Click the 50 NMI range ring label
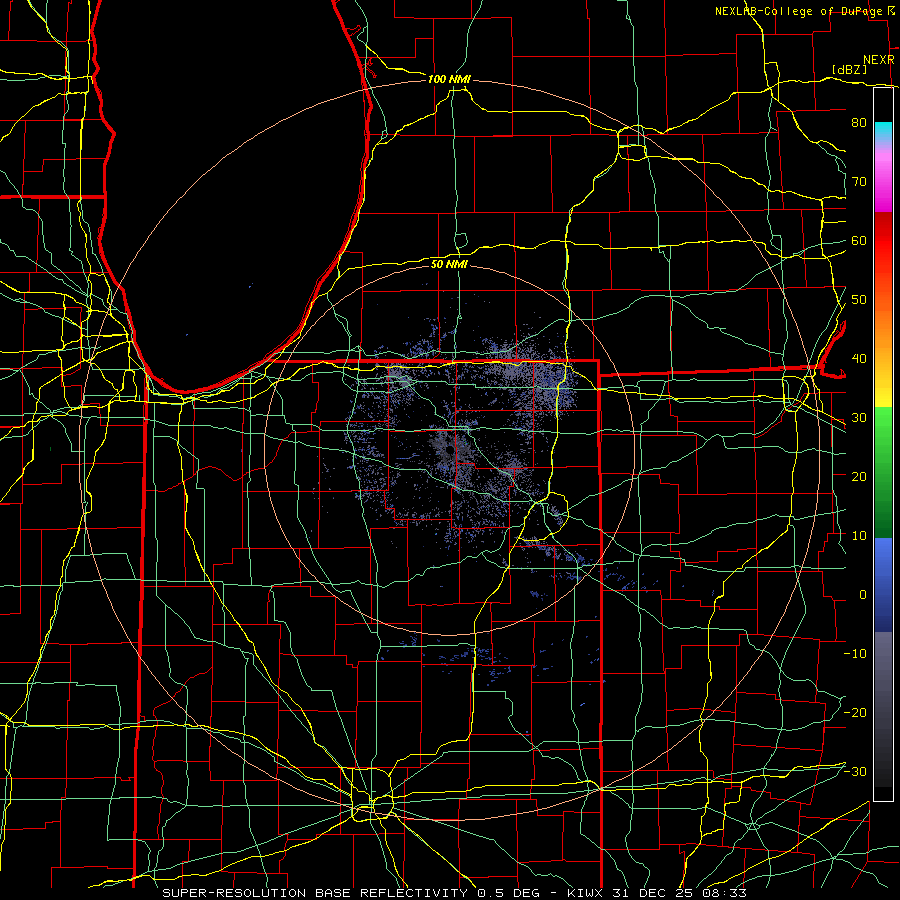 (x=449, y=264)
